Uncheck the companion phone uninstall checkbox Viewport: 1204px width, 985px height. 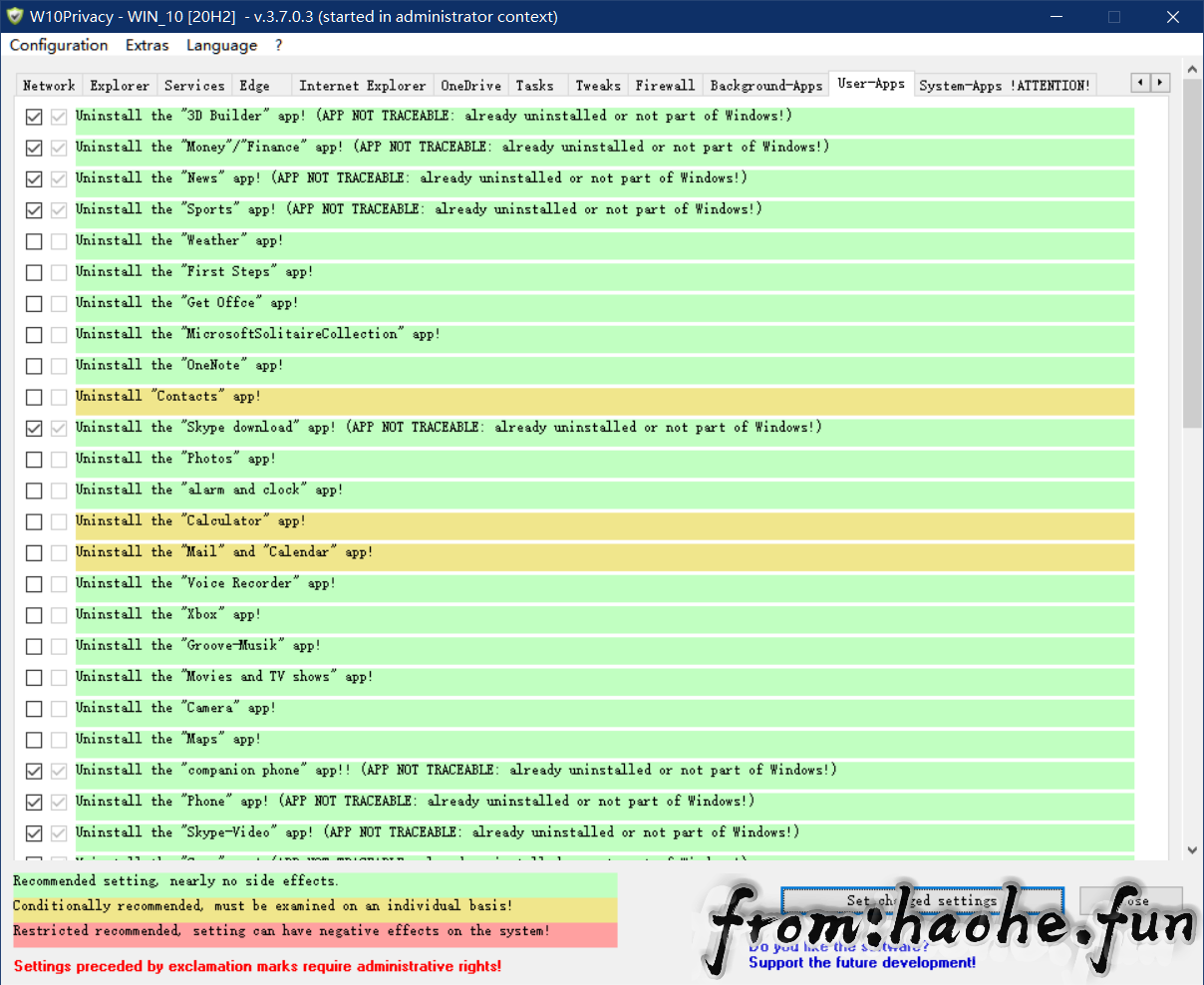pyautogui.click(x=34, y=771)
